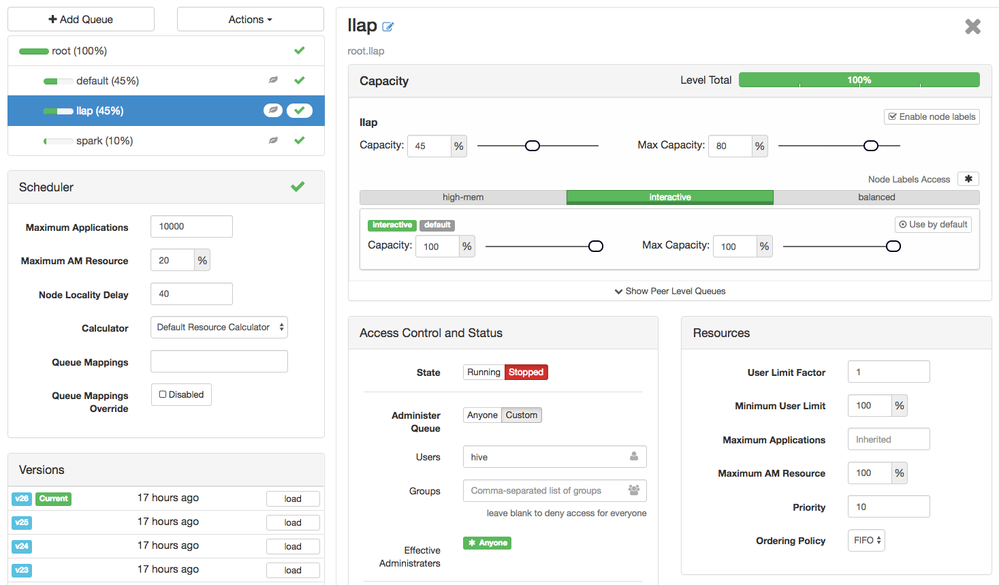This screenshot has height=585, width=999.
Task: Click the gray default label tag
Action: click(x=437, y=225)
